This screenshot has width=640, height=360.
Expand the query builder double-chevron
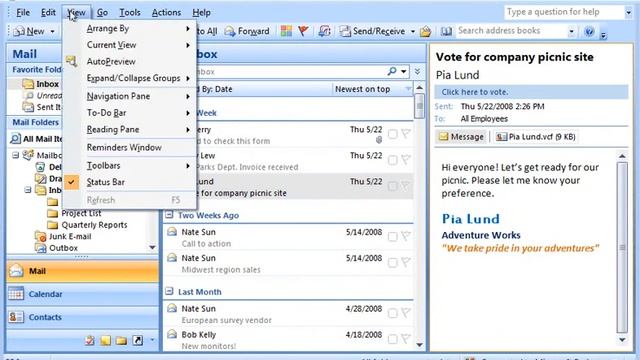click(x=417, y=71)
